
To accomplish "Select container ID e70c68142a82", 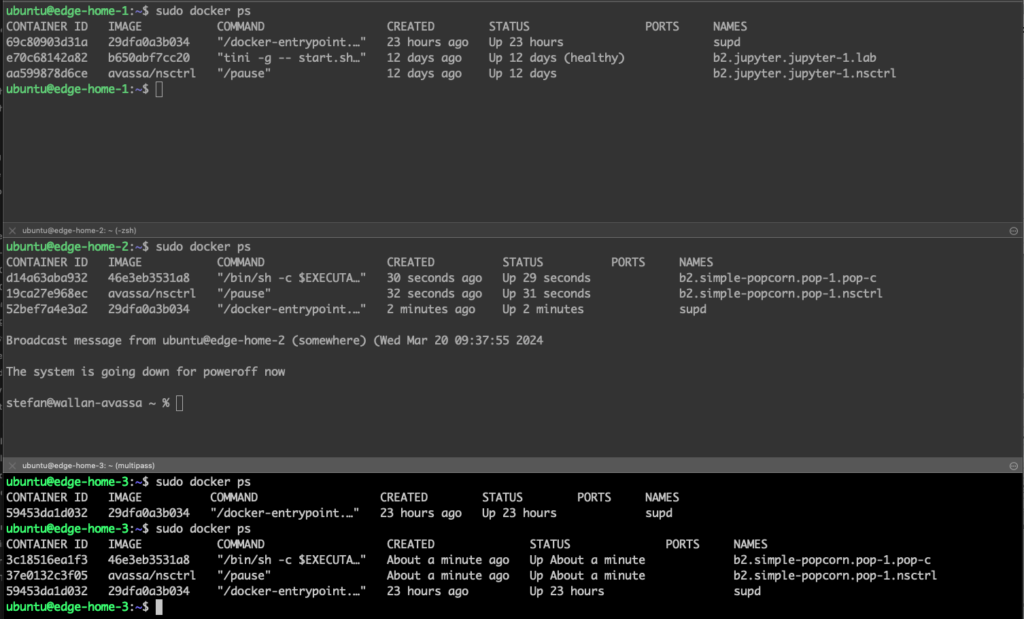I will coord(47,58).
